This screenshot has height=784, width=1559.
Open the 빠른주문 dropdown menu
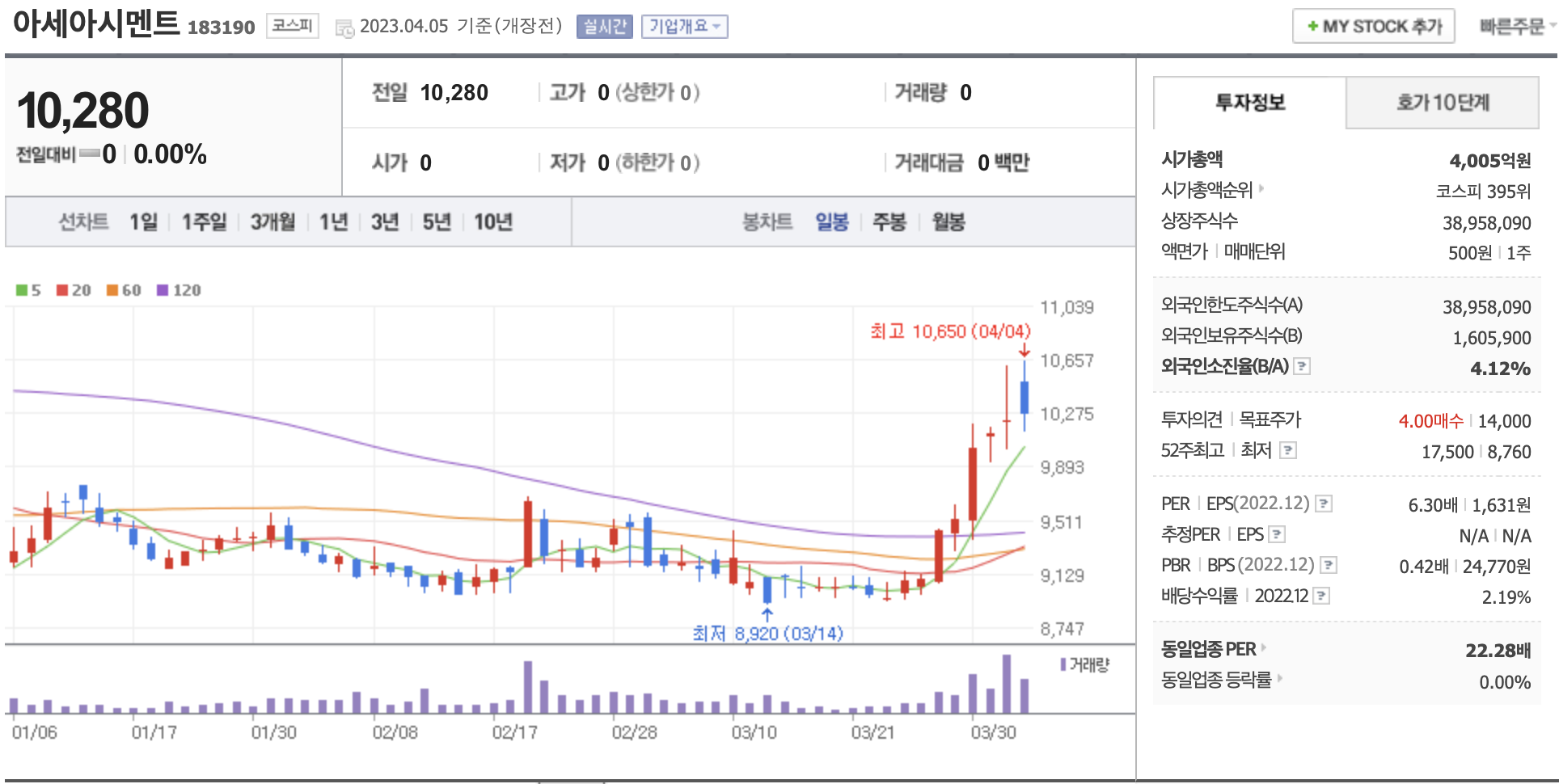tap(1516, 27)
